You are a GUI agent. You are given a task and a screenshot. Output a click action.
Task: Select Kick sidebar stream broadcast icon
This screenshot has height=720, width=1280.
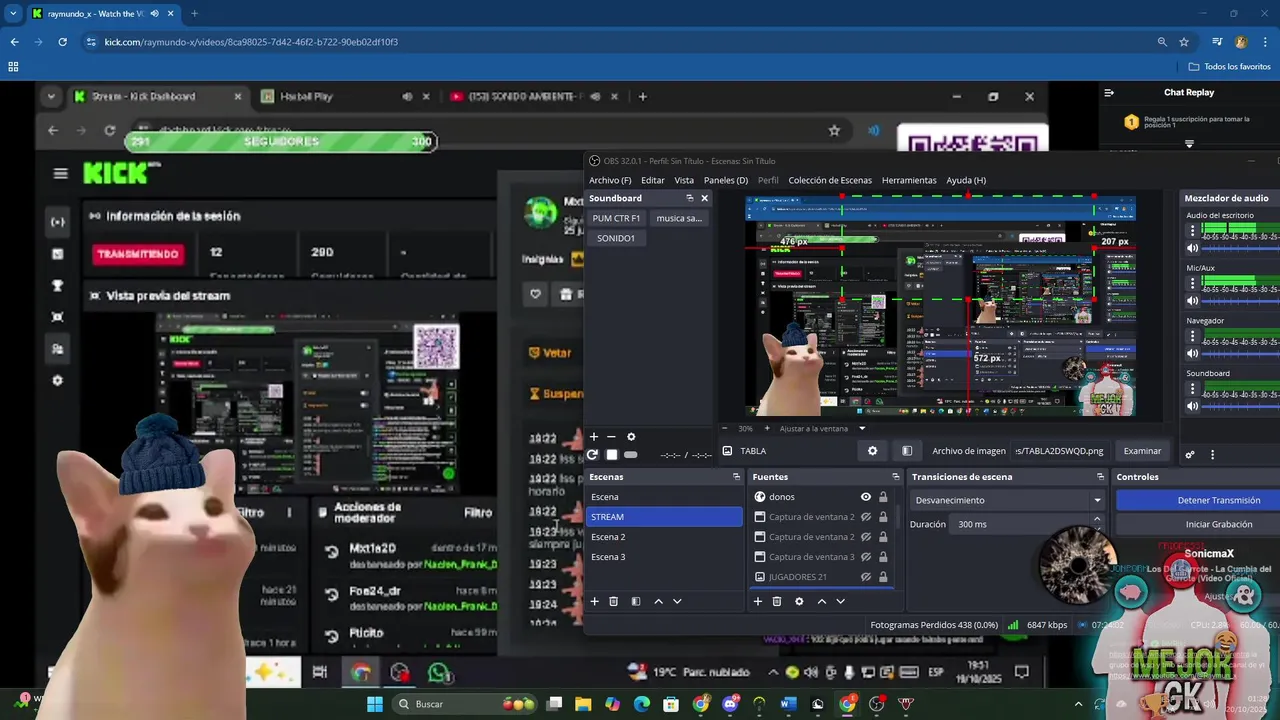(58, 222)
